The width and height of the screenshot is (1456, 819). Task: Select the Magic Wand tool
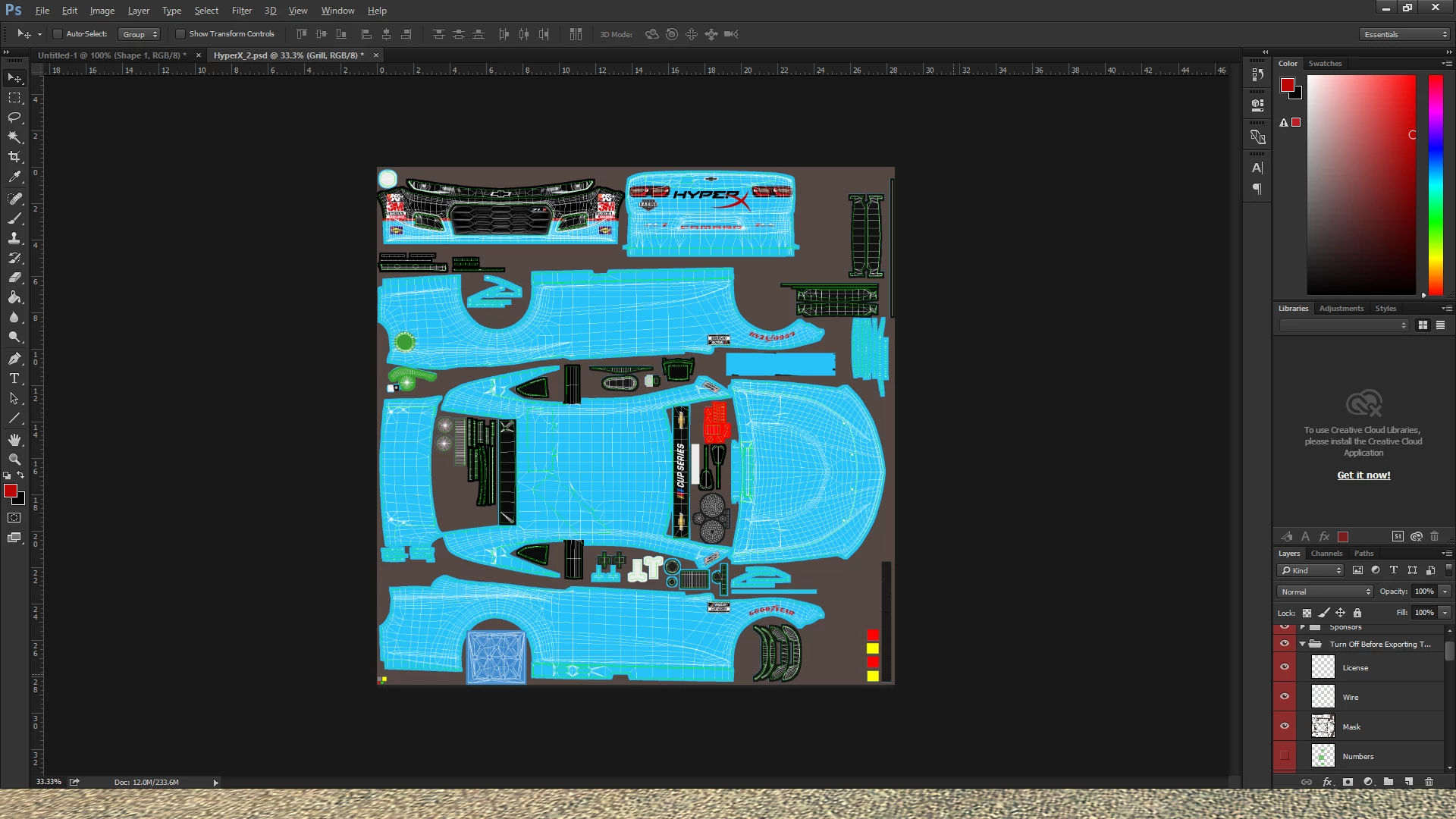tap(14, 137)
